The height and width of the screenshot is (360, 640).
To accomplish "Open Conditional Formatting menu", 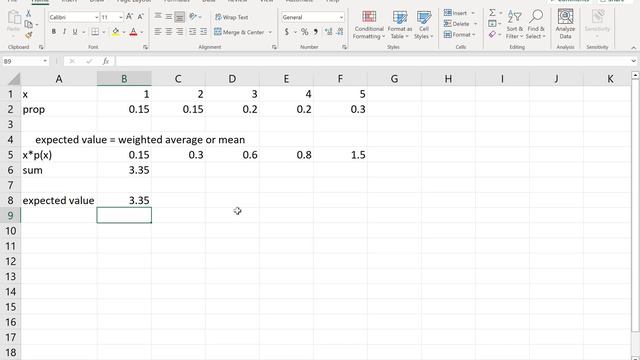I will click(x=369, y=25).
